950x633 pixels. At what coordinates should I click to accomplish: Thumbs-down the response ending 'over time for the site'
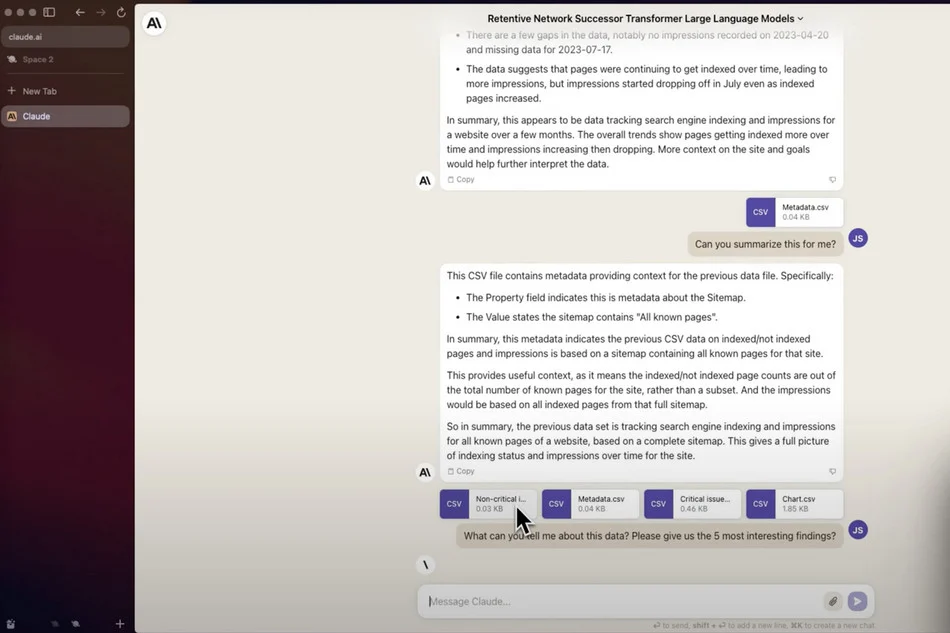tap(832, 471)
